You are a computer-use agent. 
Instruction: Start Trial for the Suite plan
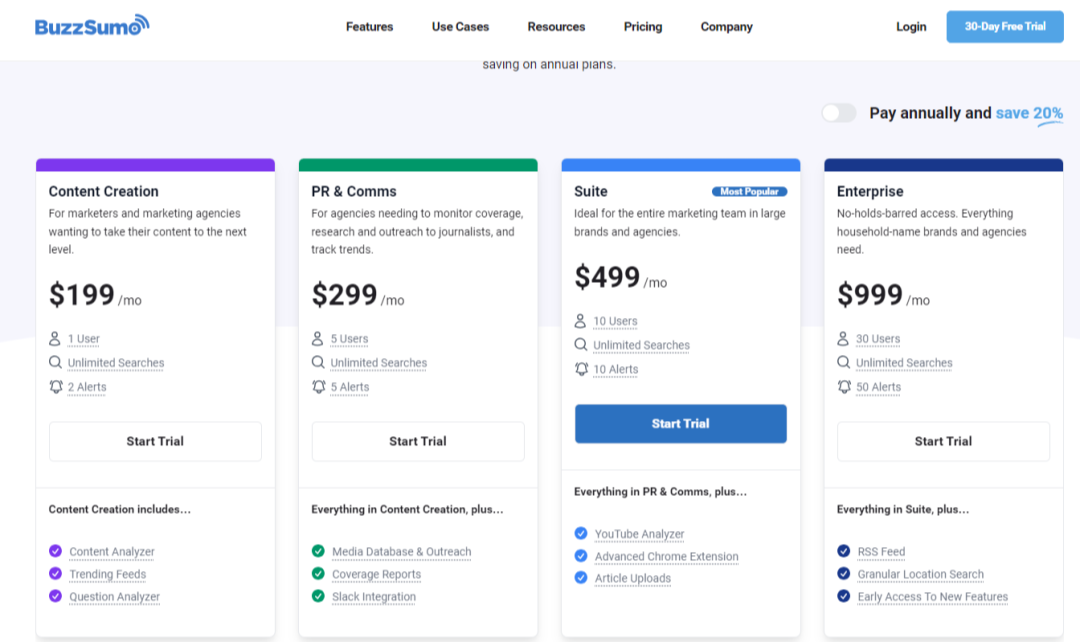(681, 424)
